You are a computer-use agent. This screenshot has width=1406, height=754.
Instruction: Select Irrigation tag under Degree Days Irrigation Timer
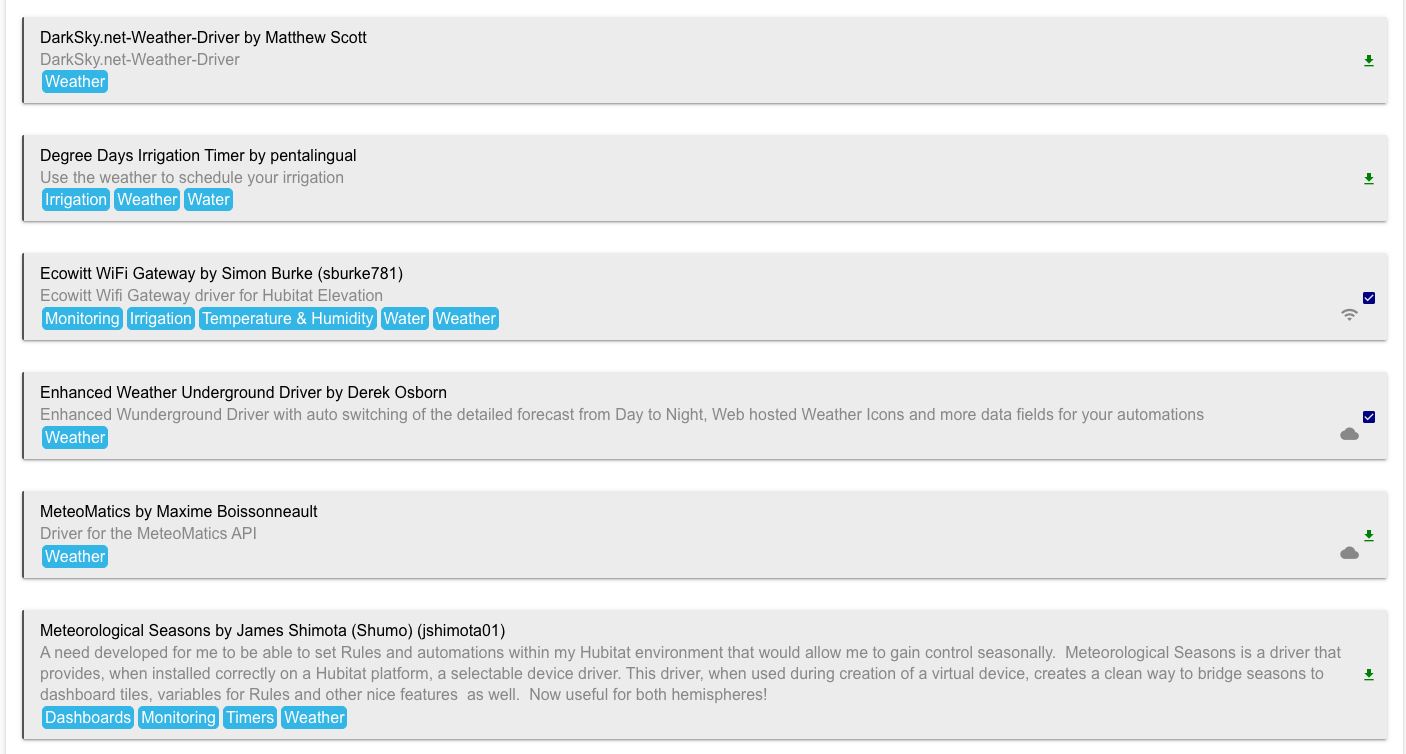pyautogui.click(x=76, y=200)
